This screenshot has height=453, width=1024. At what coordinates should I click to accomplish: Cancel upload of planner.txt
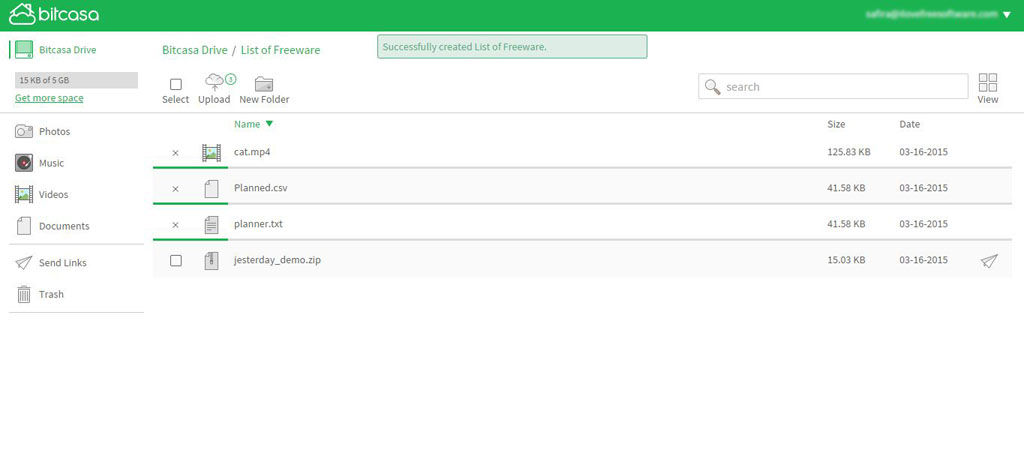pos(175,225)
